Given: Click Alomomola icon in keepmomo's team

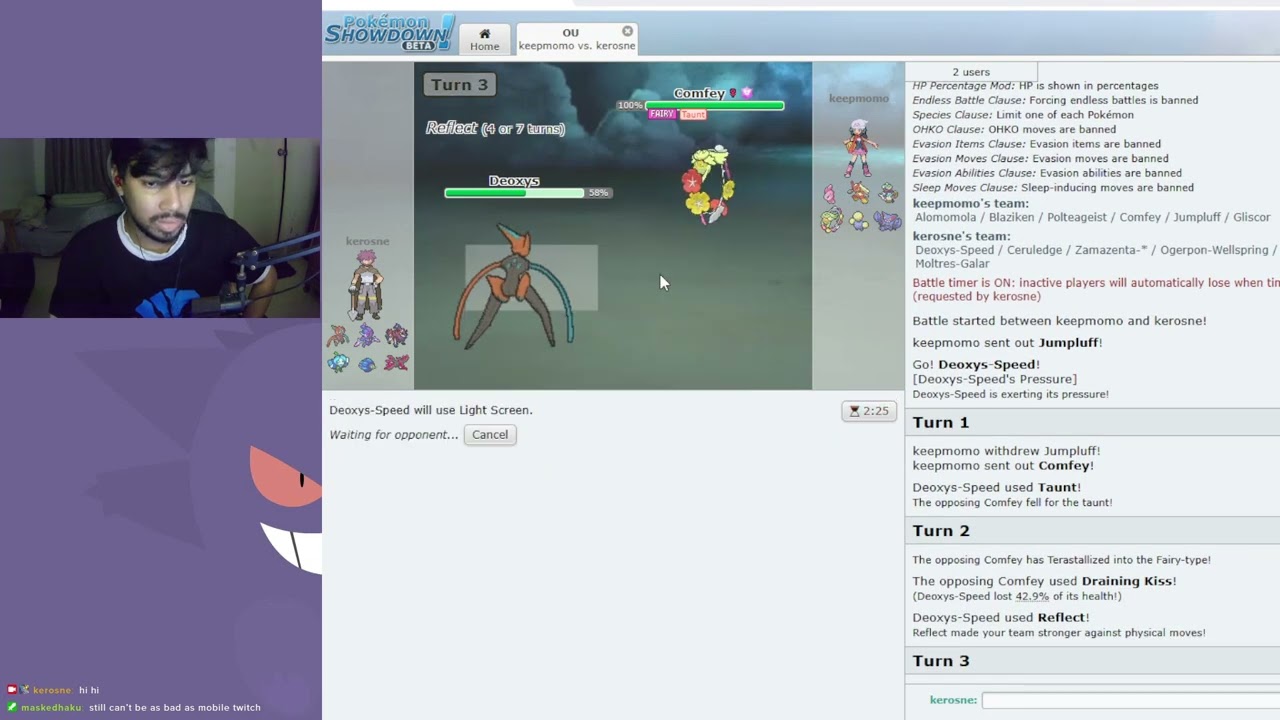Looking at the screenshot, I should (x=830, y=193).
